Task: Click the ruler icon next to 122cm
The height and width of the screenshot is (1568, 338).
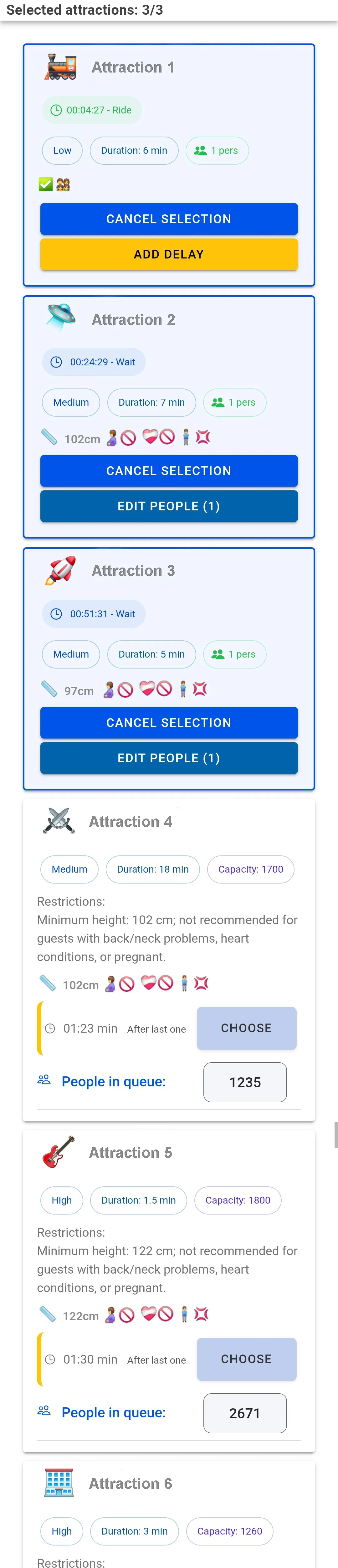Action: (x=48, y=1314)
